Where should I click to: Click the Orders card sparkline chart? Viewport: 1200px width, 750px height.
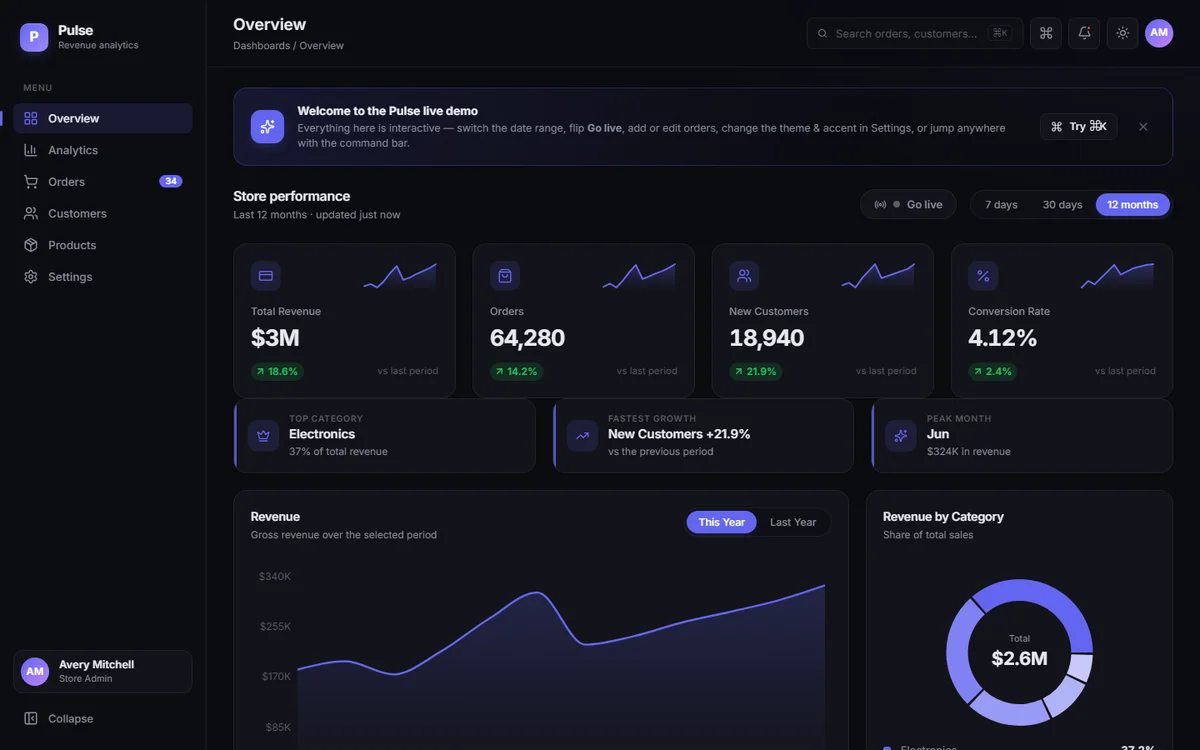click(x=639, y=276)
